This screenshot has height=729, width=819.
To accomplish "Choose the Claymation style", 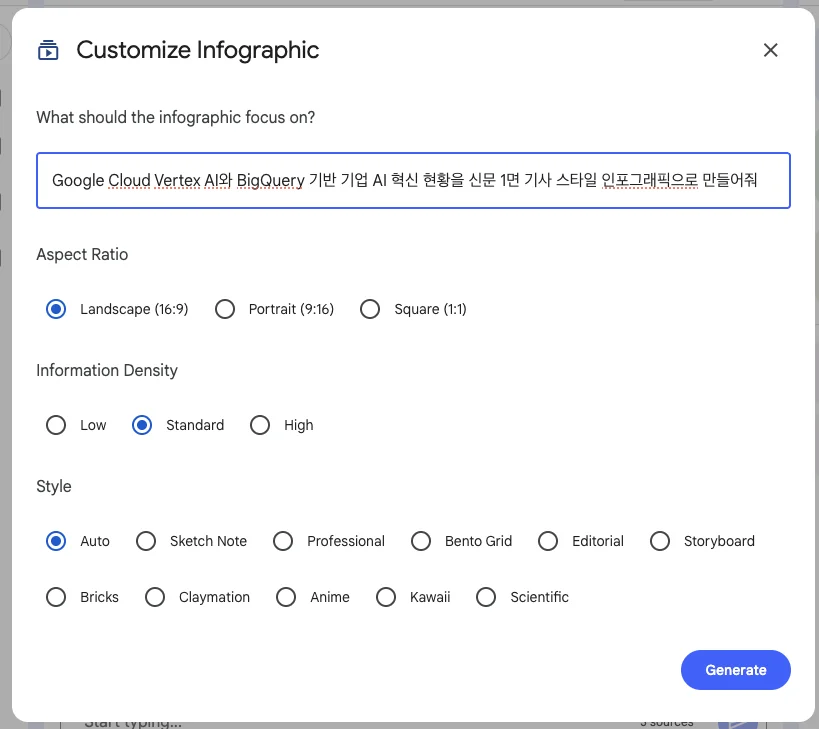I will click(x=155, y=597).
